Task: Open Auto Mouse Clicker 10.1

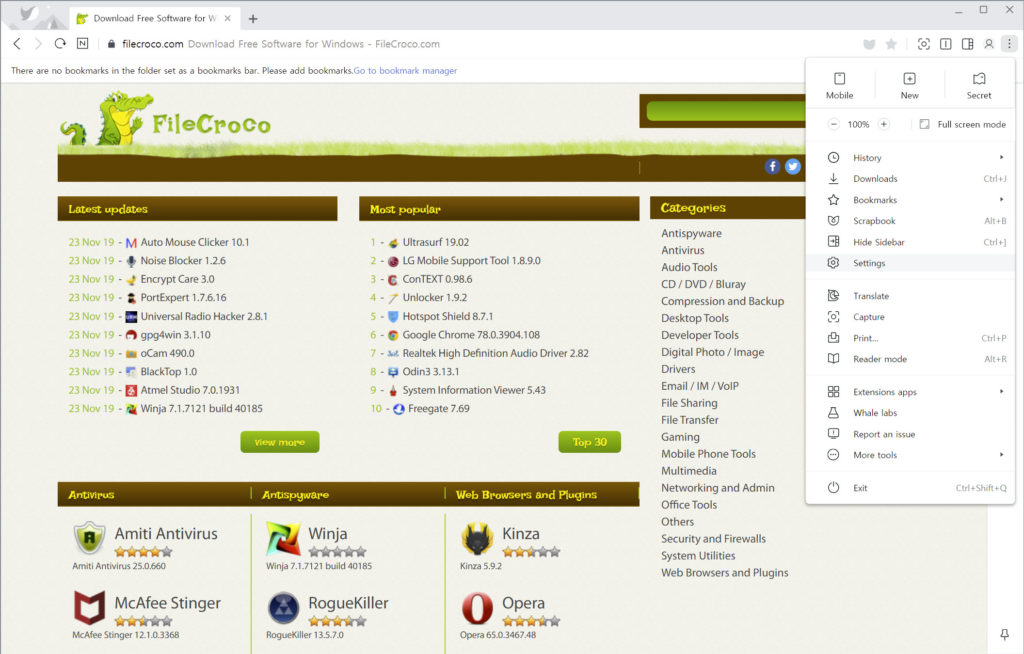Action: (x=195, y=242)
